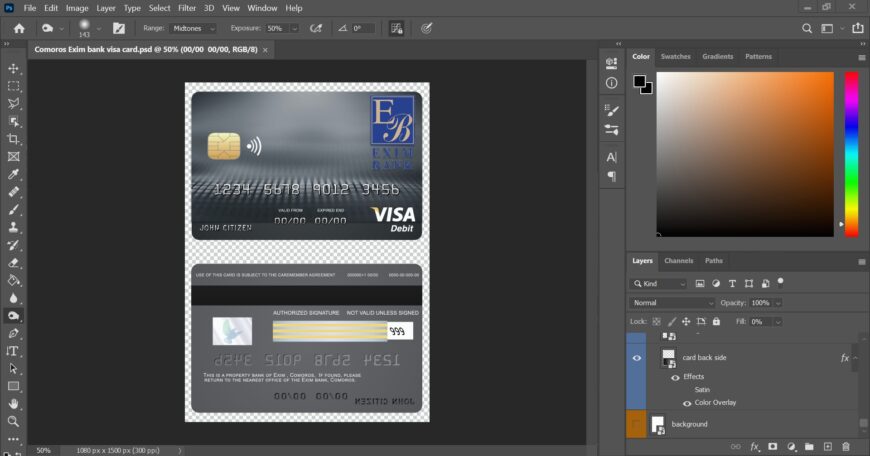This screenshot has height=456, width=870.
Task: Select the Hand tool
Action: [x=13, y=404]
